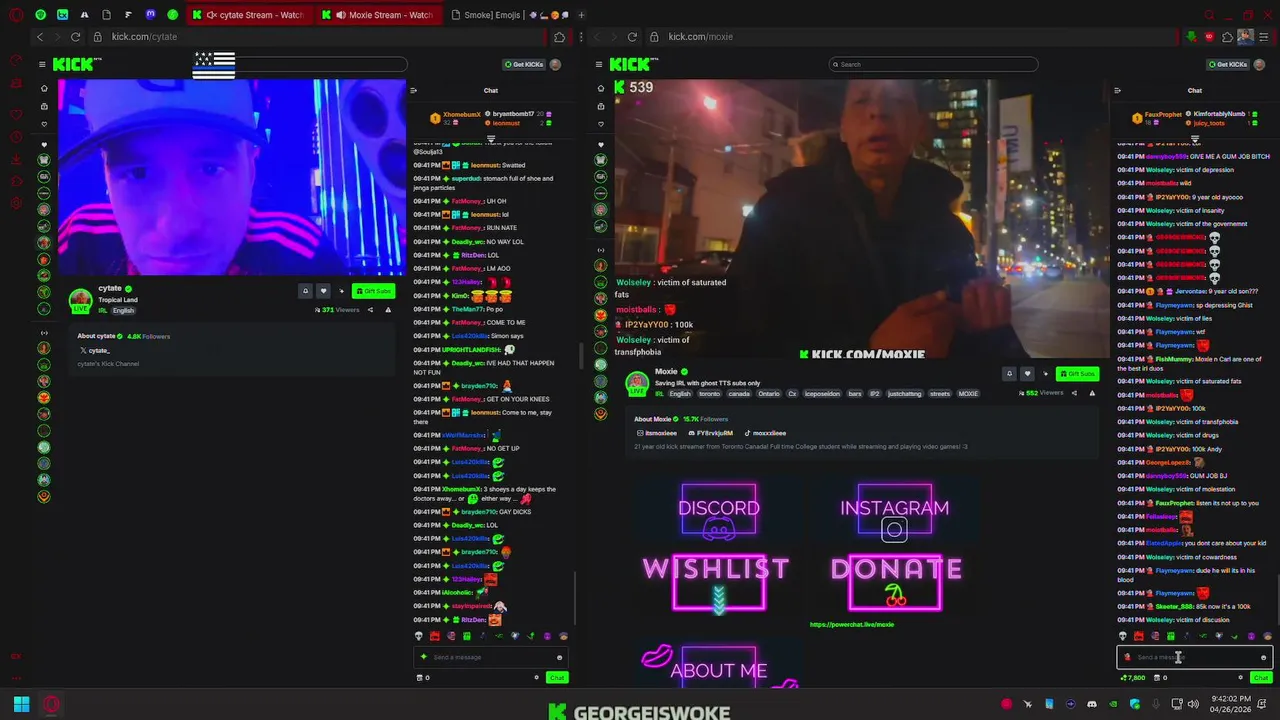Open NVIDIA tray icon in taskbar
The width and height of the screenshot is (1280, 720).
(x=1113, y=704)
